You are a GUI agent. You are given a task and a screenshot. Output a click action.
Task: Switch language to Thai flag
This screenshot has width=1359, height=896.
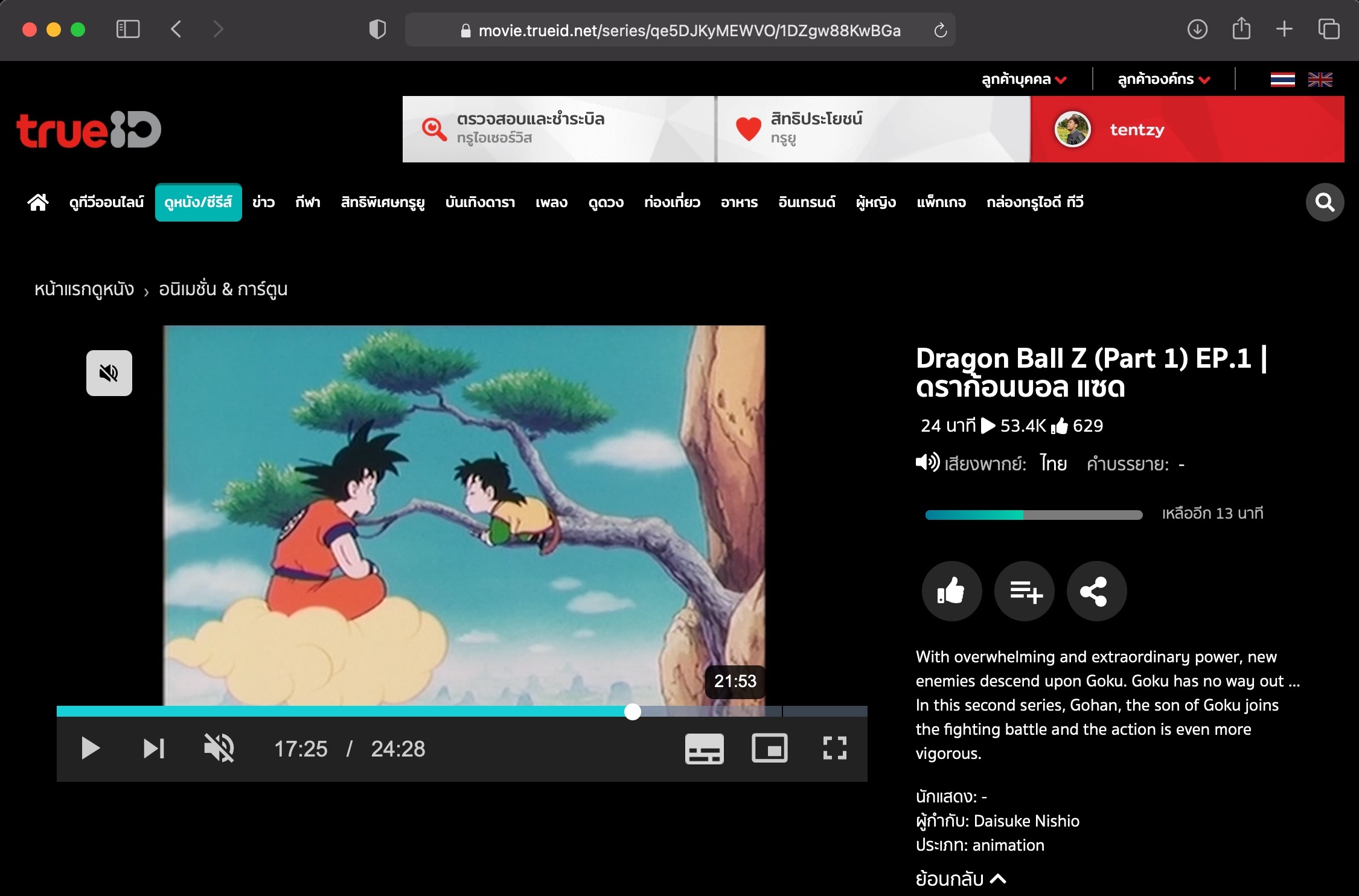1282,80
